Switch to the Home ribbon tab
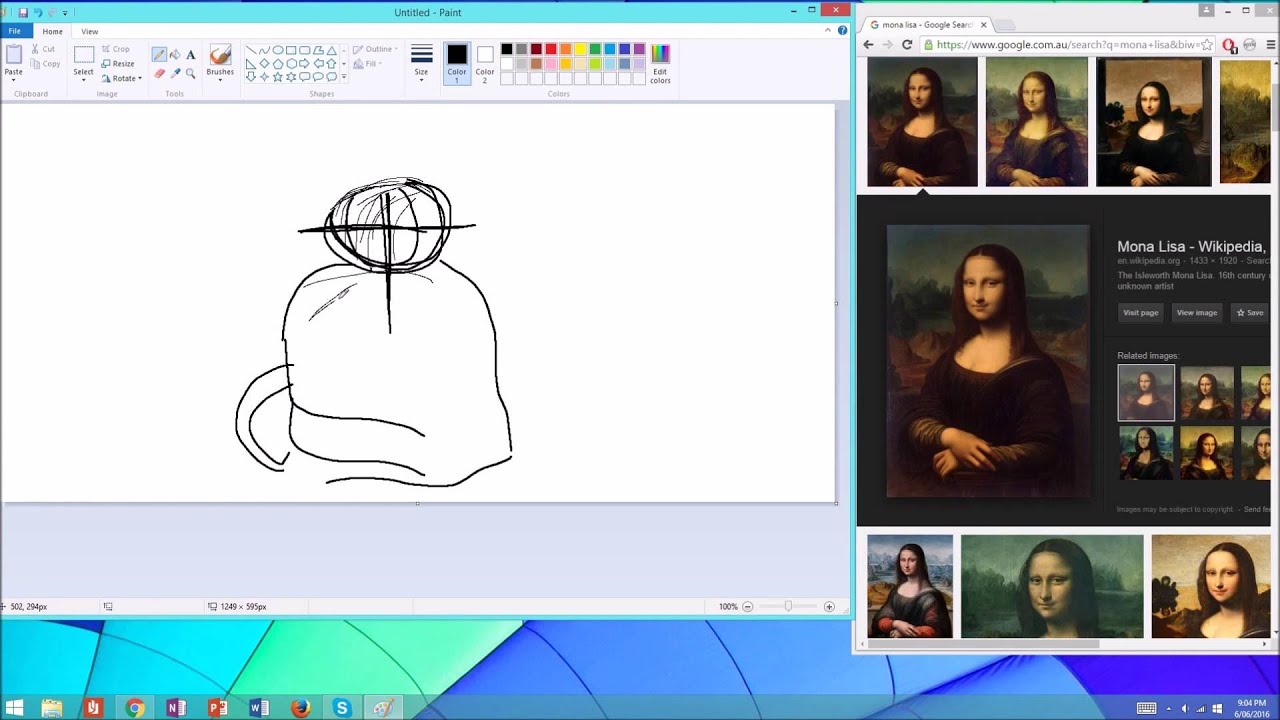 point(52,31)
